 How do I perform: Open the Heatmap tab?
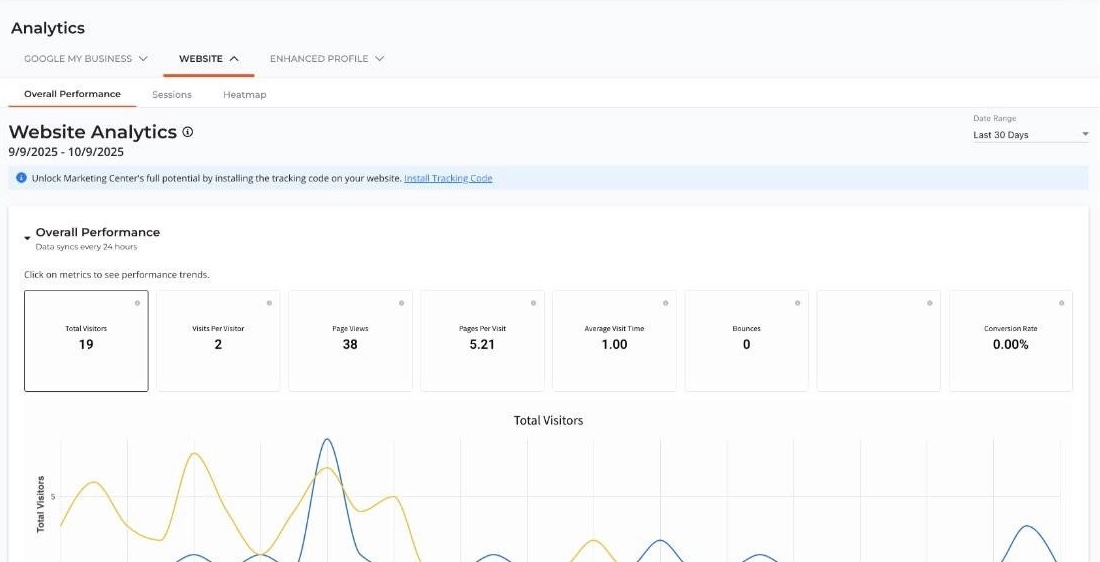[244, 95]
